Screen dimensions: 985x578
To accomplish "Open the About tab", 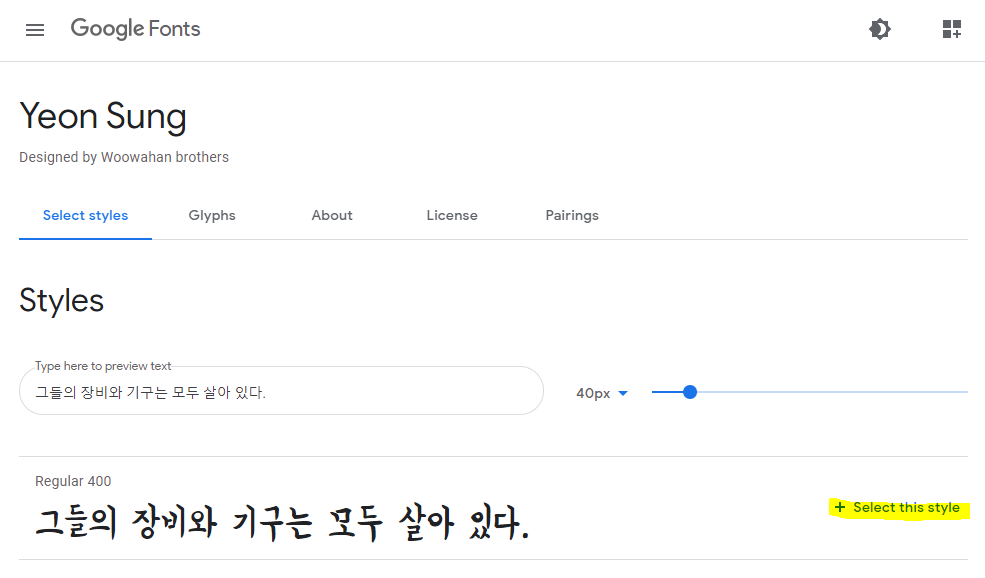I will [x=332, y=215].
